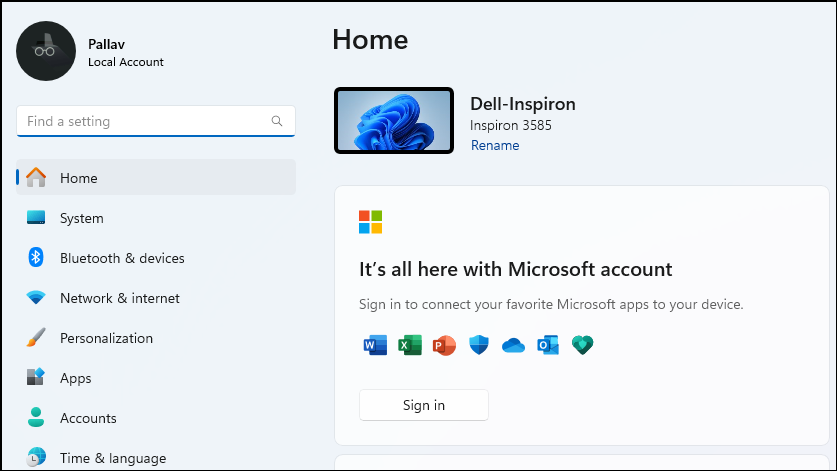Click the Family Safety heart icon
Viewport: 837px width, 471px height.
click(582, 345)
